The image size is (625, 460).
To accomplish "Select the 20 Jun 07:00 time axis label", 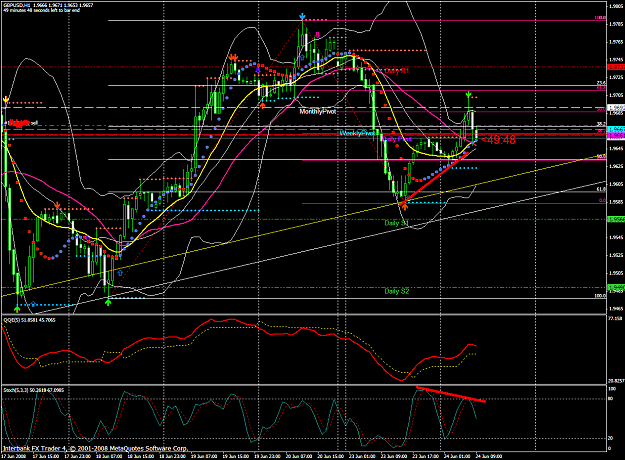I will point(299,456).
